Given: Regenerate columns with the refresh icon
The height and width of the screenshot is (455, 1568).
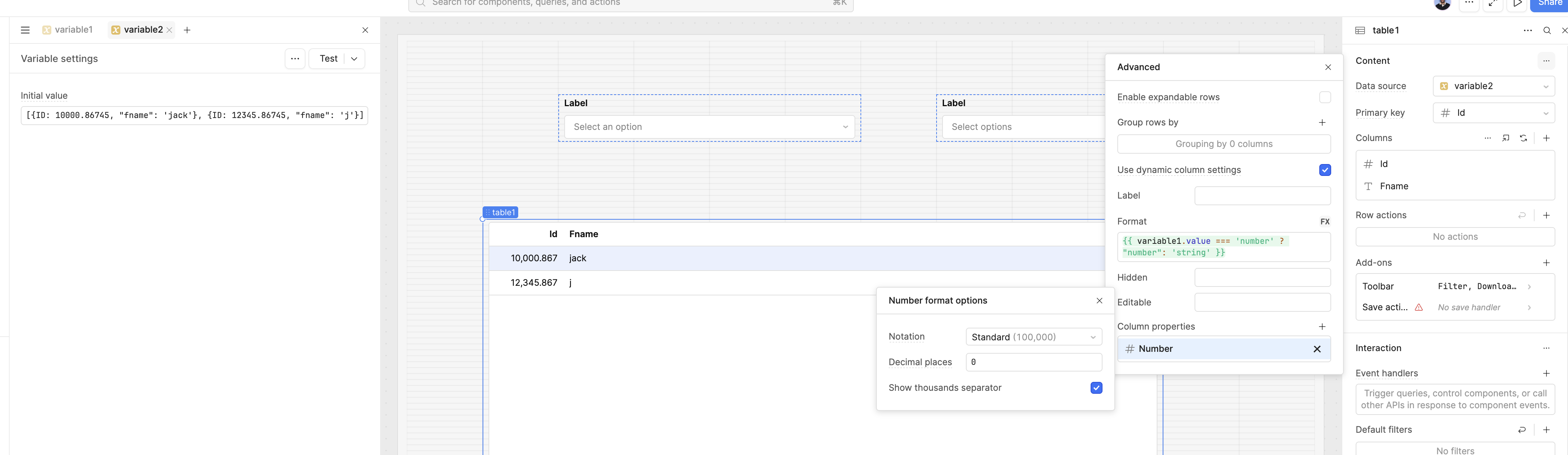Looking at the screenshot, I should click(x=1523, y=138).
